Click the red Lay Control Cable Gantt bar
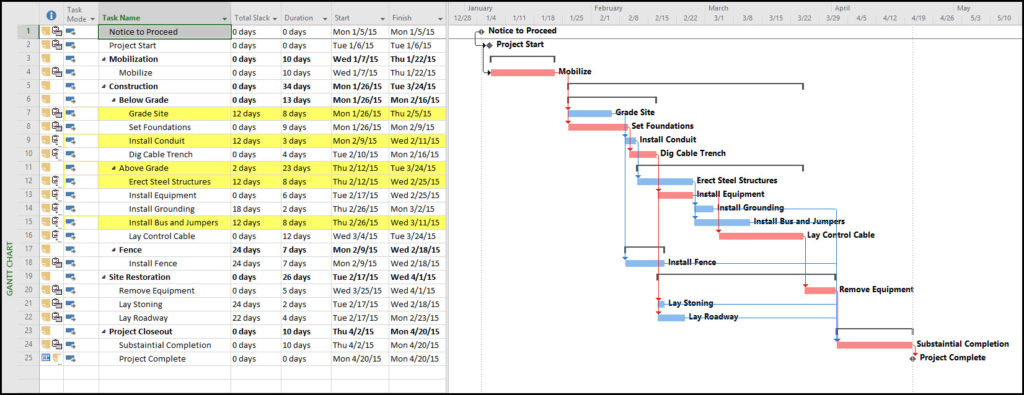The height and width of the screenshot is (395, 1024). [x=761, y=236]
